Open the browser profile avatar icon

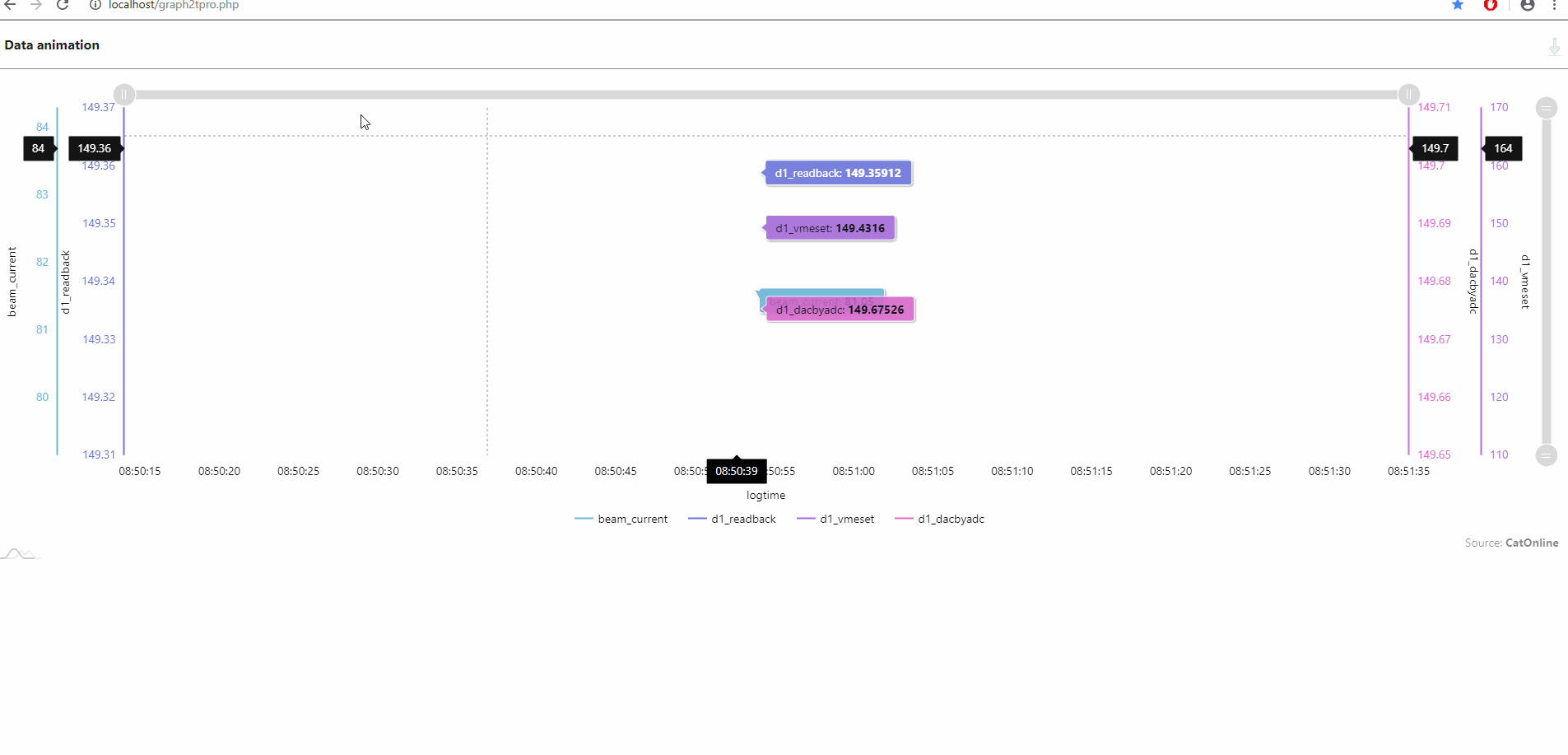click(x=1527, y=6)
